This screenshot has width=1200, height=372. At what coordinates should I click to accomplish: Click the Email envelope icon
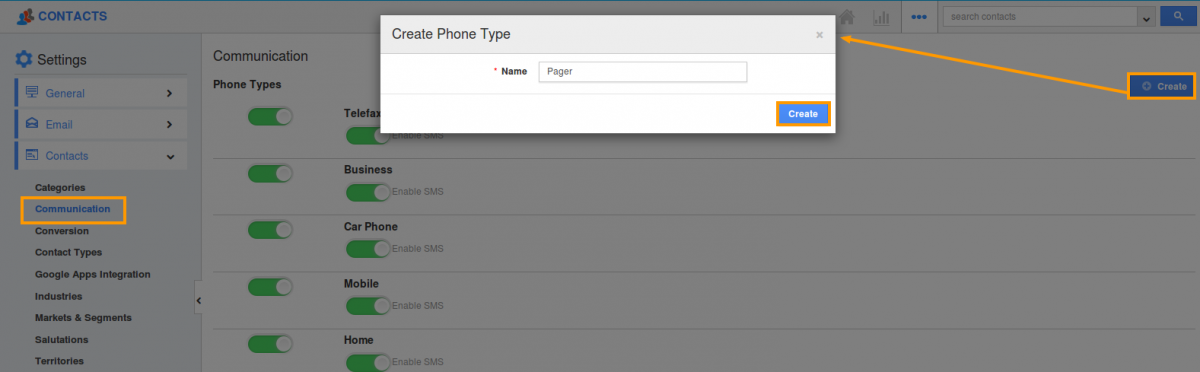32,124
